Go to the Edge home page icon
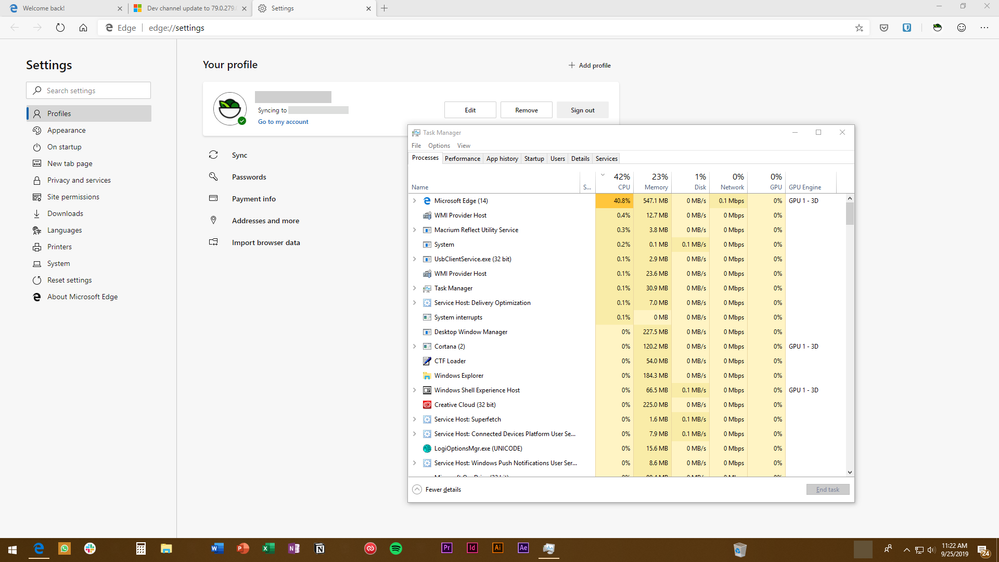Viewport: 999px width, 562px height. click(x=83, y=27)
